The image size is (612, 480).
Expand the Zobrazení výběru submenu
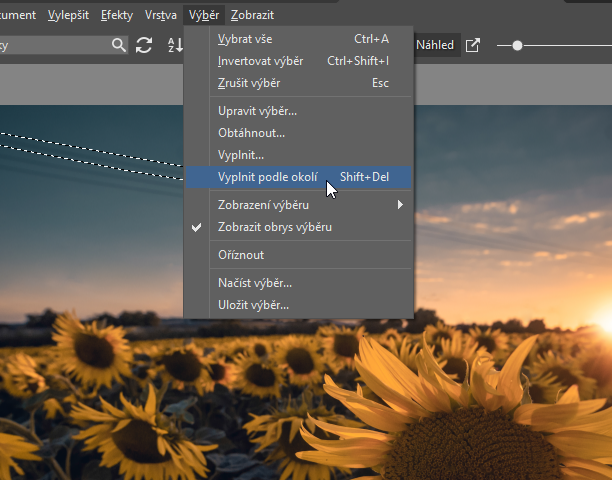(299, 205)
